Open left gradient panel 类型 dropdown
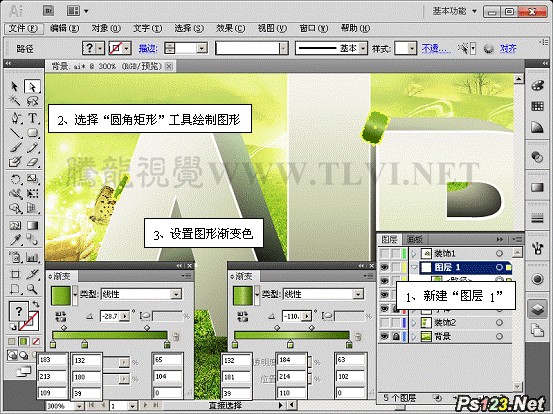 (x=176, y=294)
